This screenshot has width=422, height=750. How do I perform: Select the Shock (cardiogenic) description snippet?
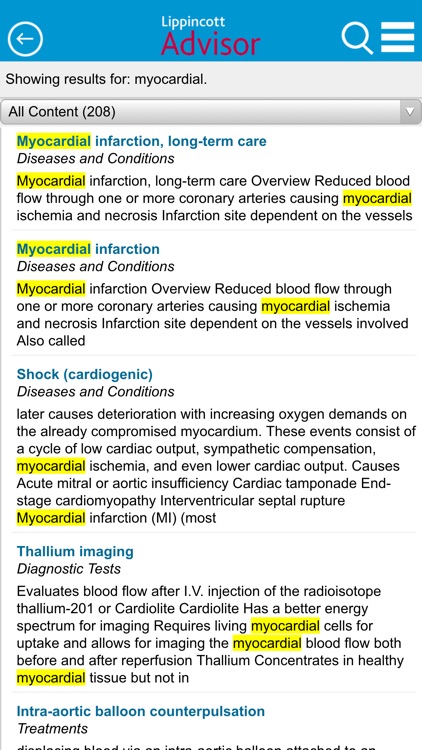click(x=216, y=466)
